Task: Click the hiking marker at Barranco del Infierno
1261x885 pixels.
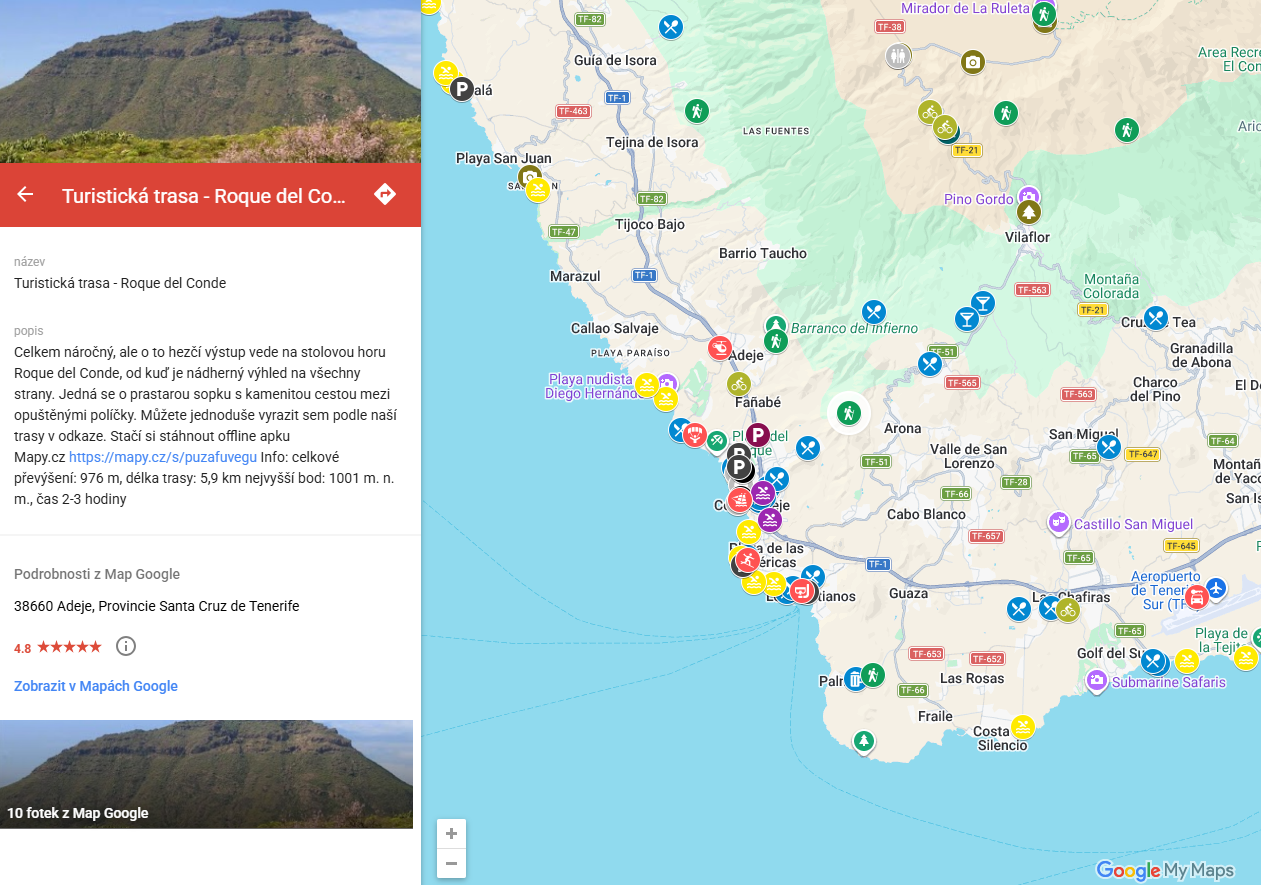Action: click(x=776, y=342)
